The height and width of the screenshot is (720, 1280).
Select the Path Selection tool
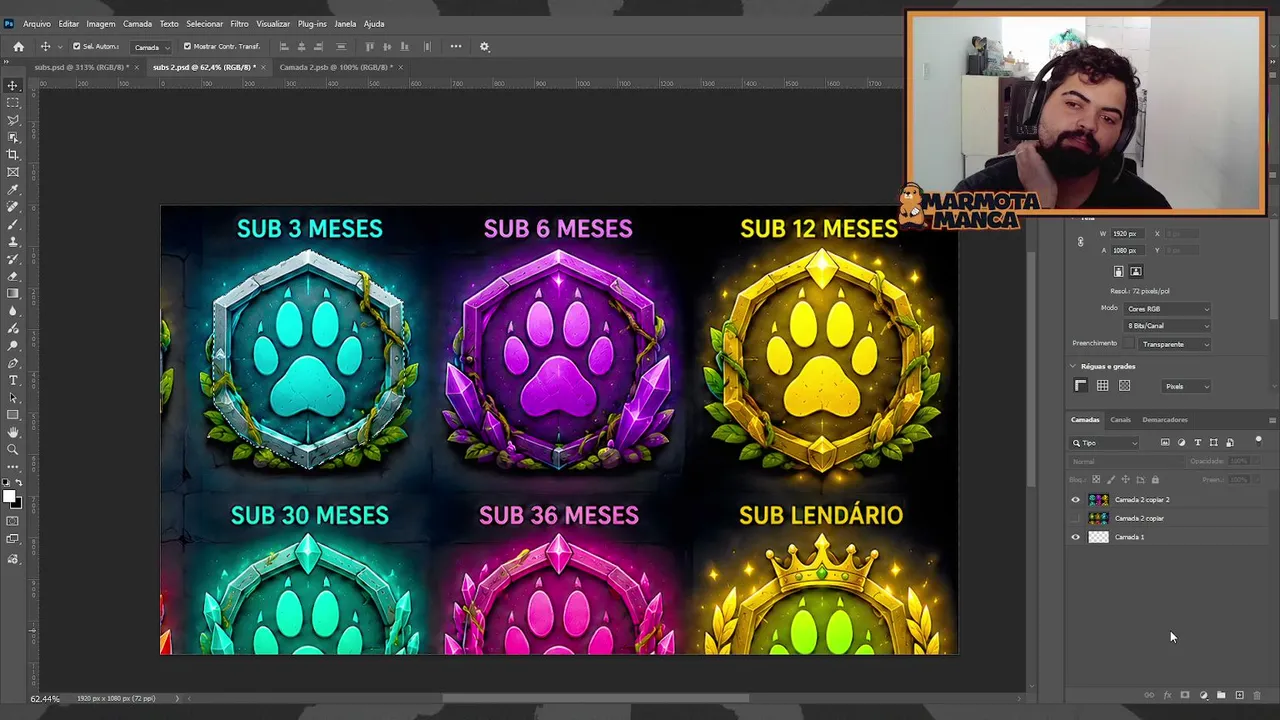pos(13,397)
